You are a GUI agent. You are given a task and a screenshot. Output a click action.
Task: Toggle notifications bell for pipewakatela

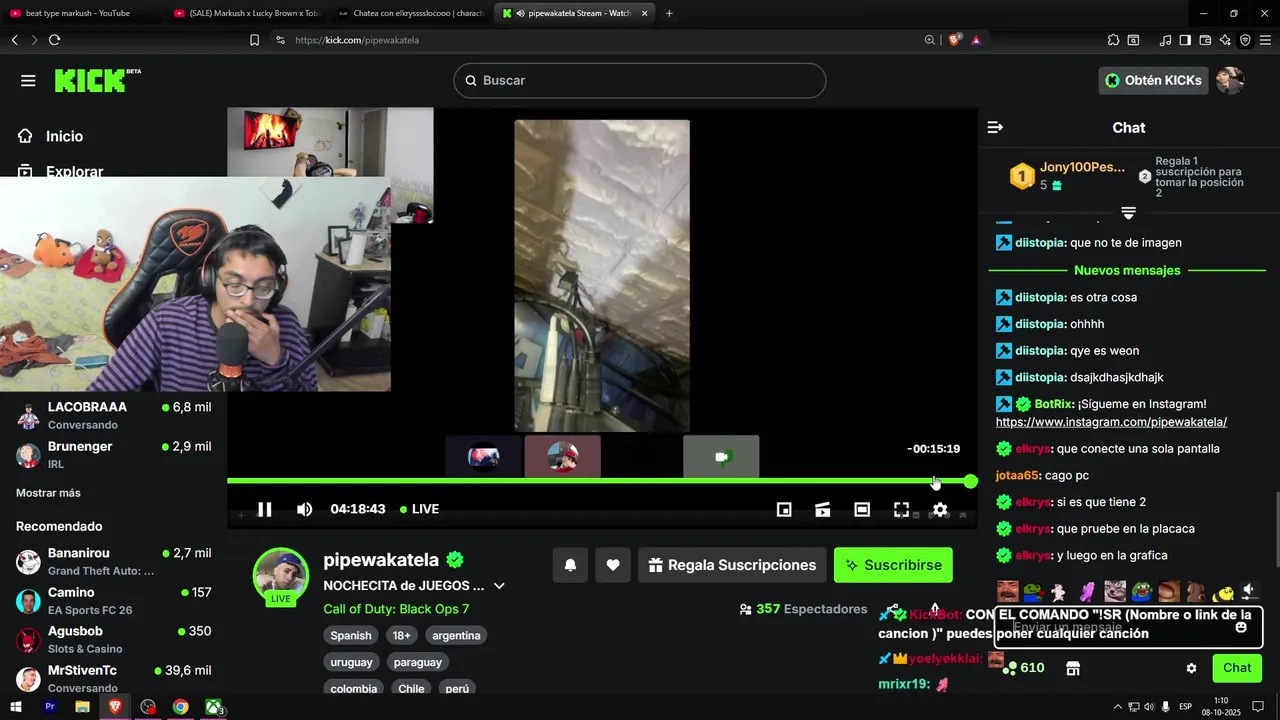(570, 565)
